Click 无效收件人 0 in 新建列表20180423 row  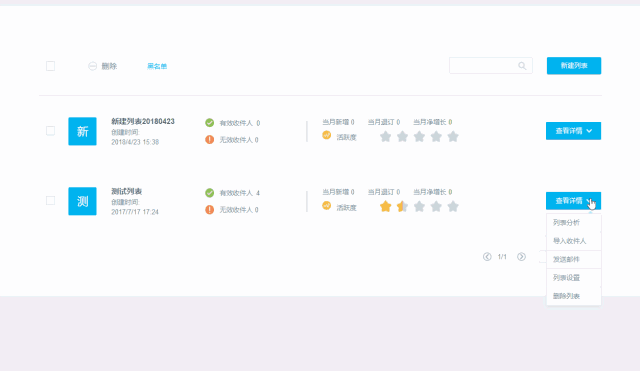[239, 140]
